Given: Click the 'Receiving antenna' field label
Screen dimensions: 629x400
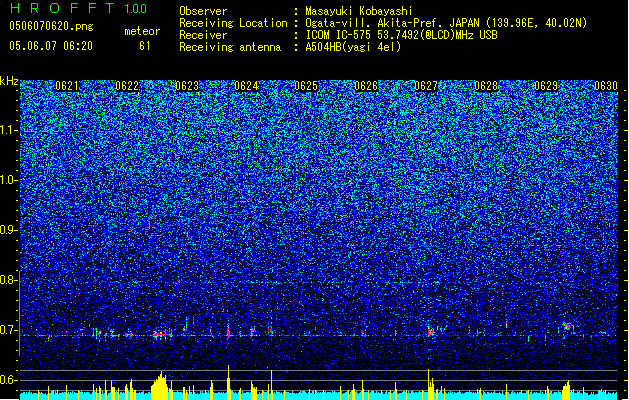Looking at the screenshot, I should click(x=230, y=47).
